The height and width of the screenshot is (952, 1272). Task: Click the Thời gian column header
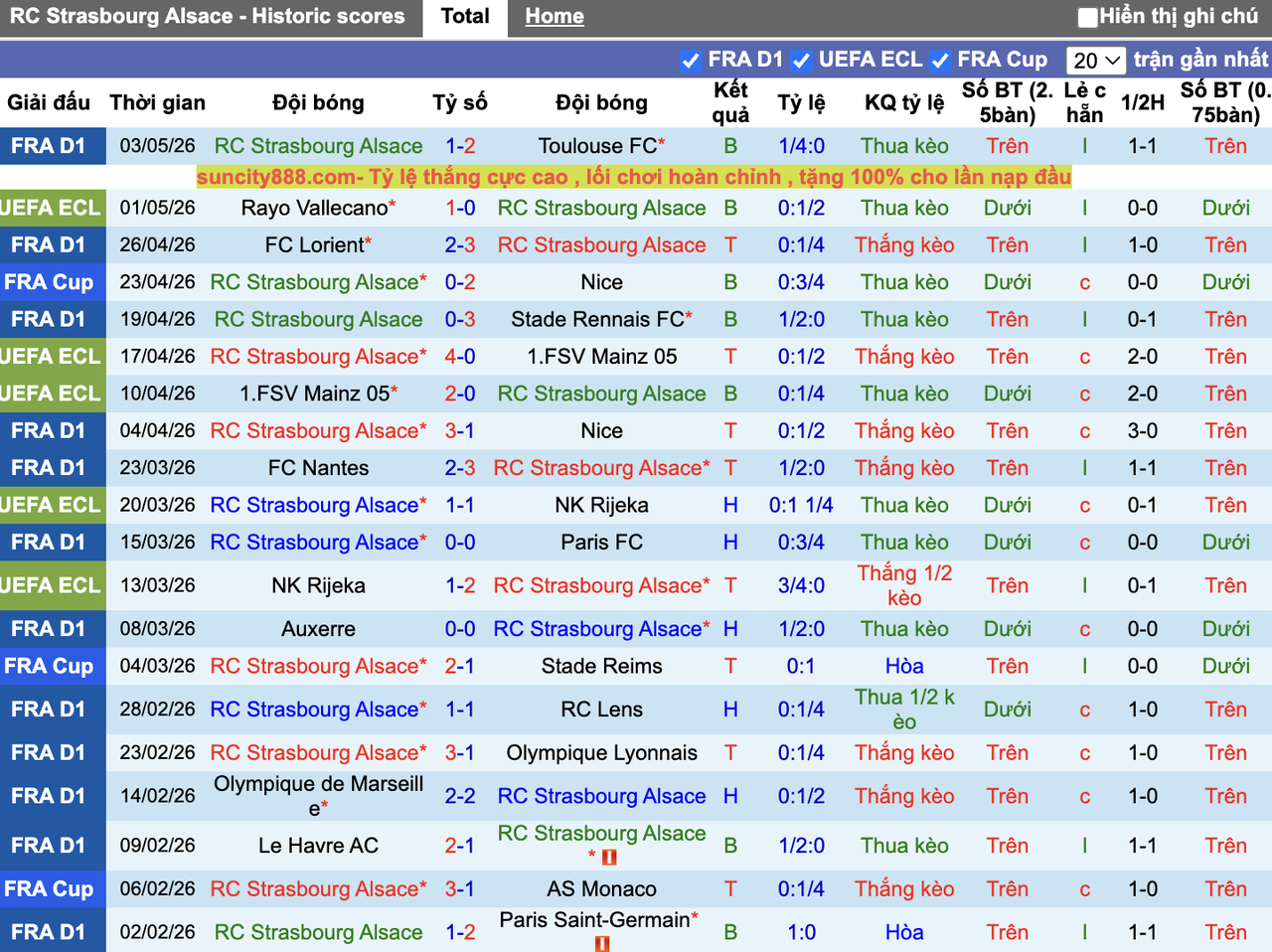pos(157,102)
